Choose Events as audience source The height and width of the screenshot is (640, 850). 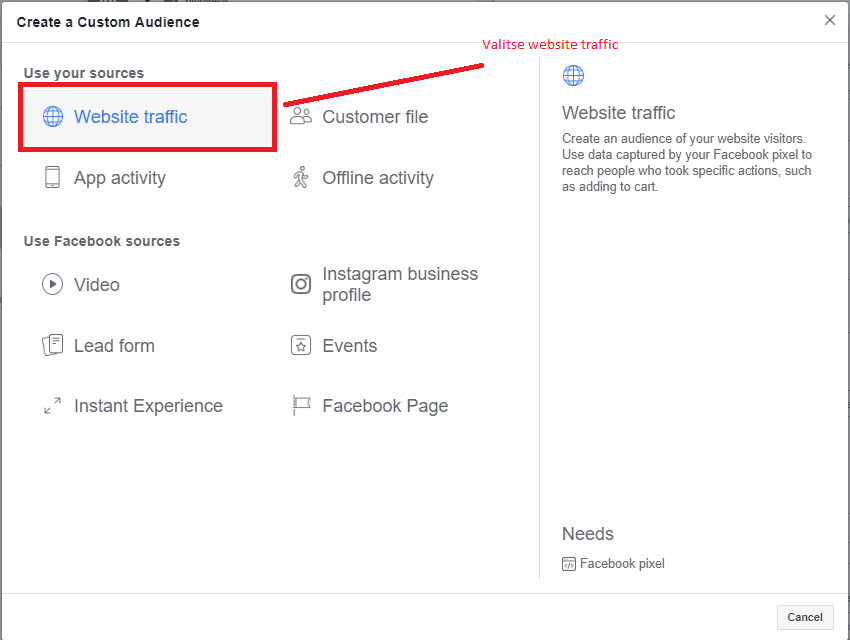pyautogui.click(x=350, y=346)
